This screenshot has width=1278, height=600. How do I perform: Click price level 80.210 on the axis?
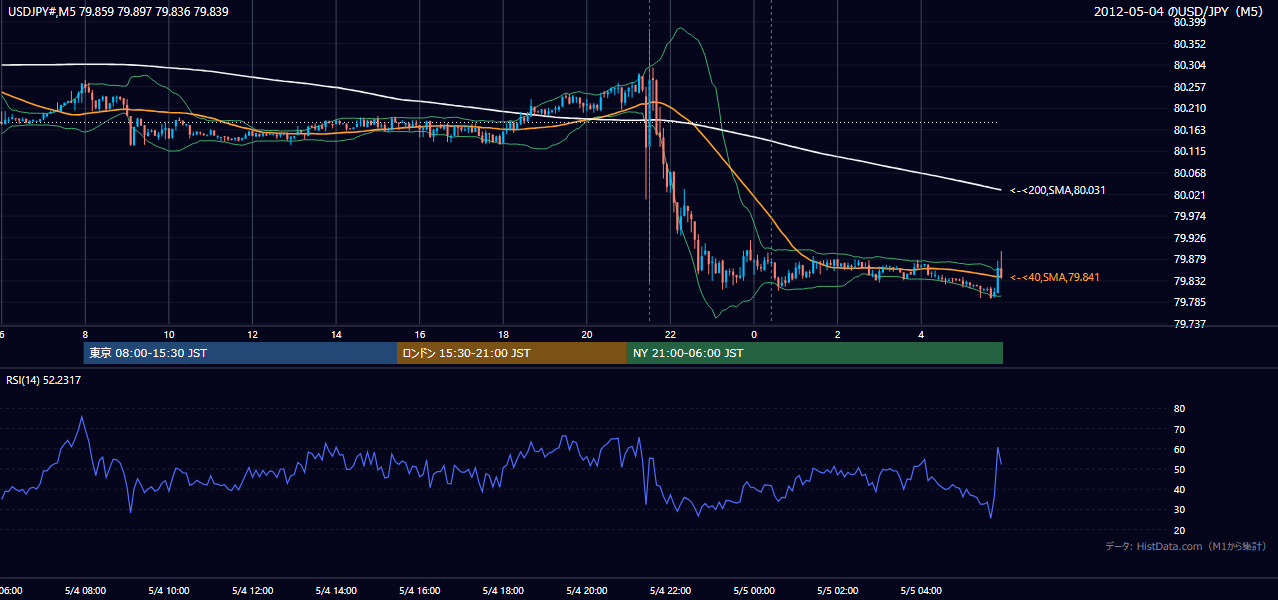1189,108
